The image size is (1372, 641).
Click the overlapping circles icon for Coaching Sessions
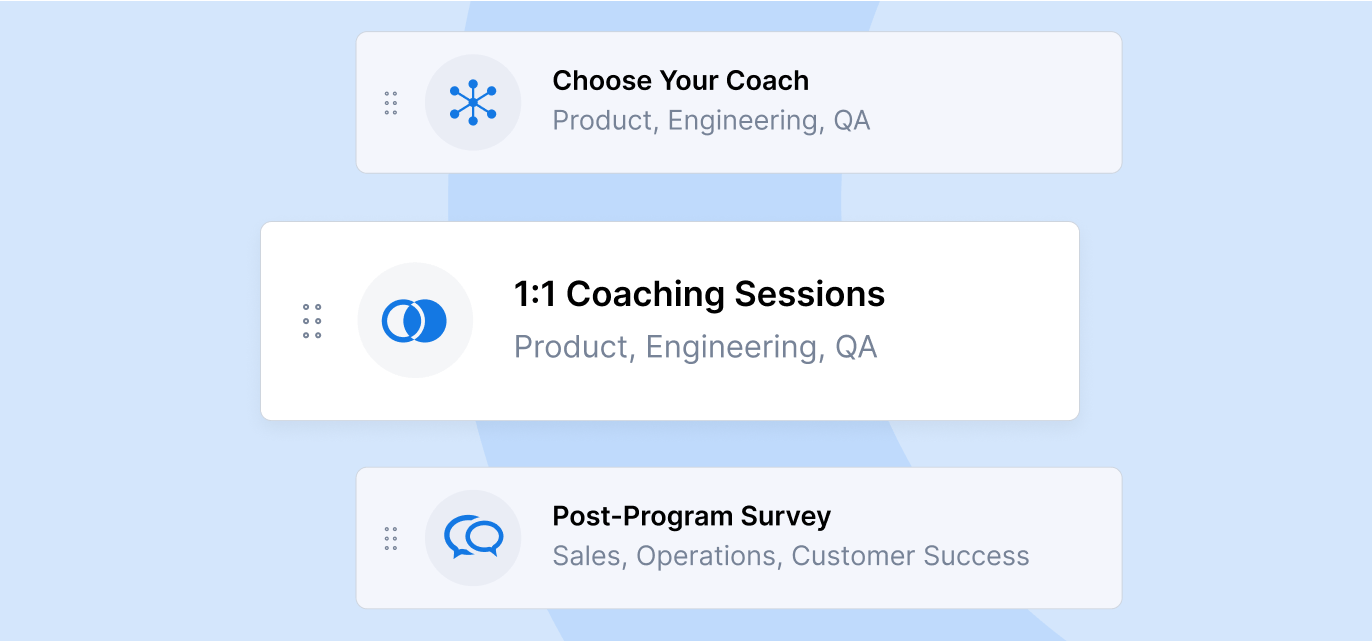click(415, 321)
